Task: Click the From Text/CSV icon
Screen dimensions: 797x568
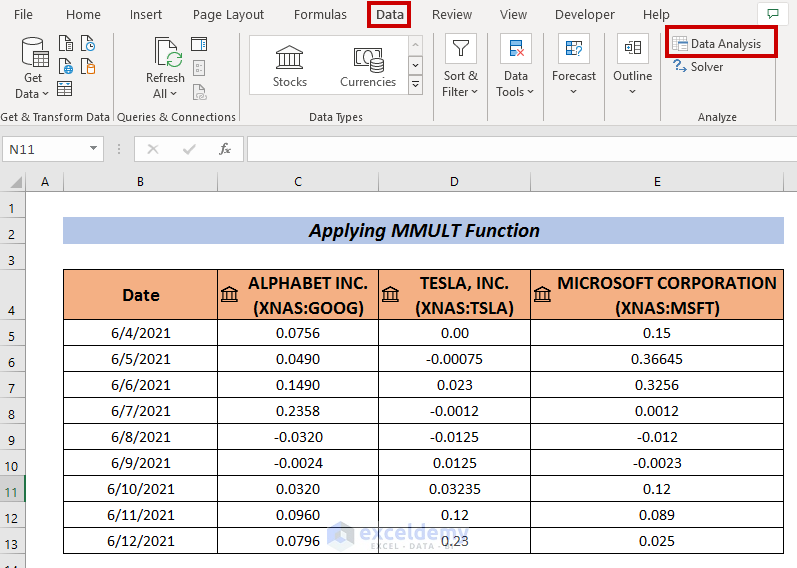Action: tap(66, 44)
